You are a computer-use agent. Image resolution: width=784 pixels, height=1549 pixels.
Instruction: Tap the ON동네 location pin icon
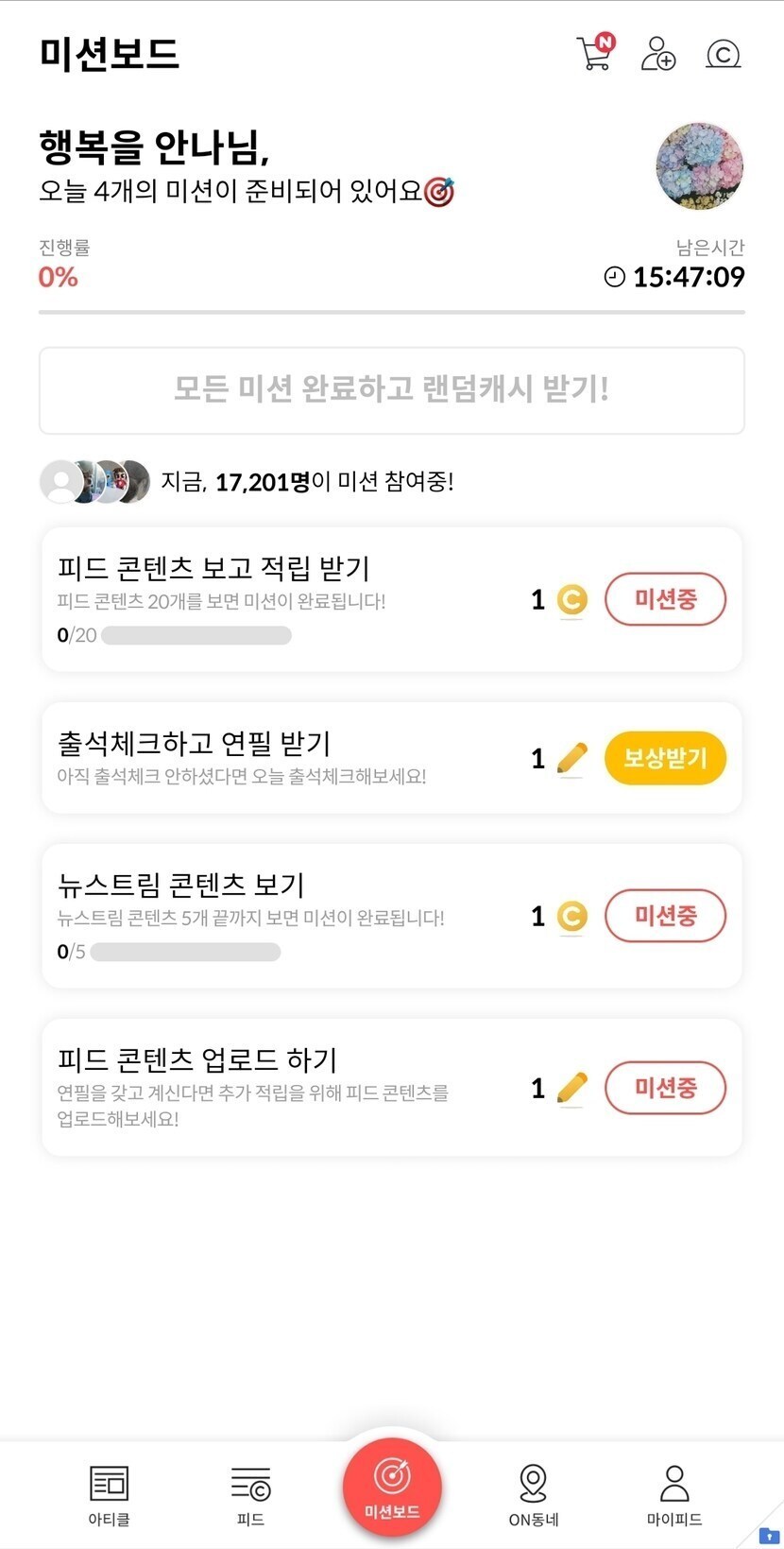(x=533, y=1484)
